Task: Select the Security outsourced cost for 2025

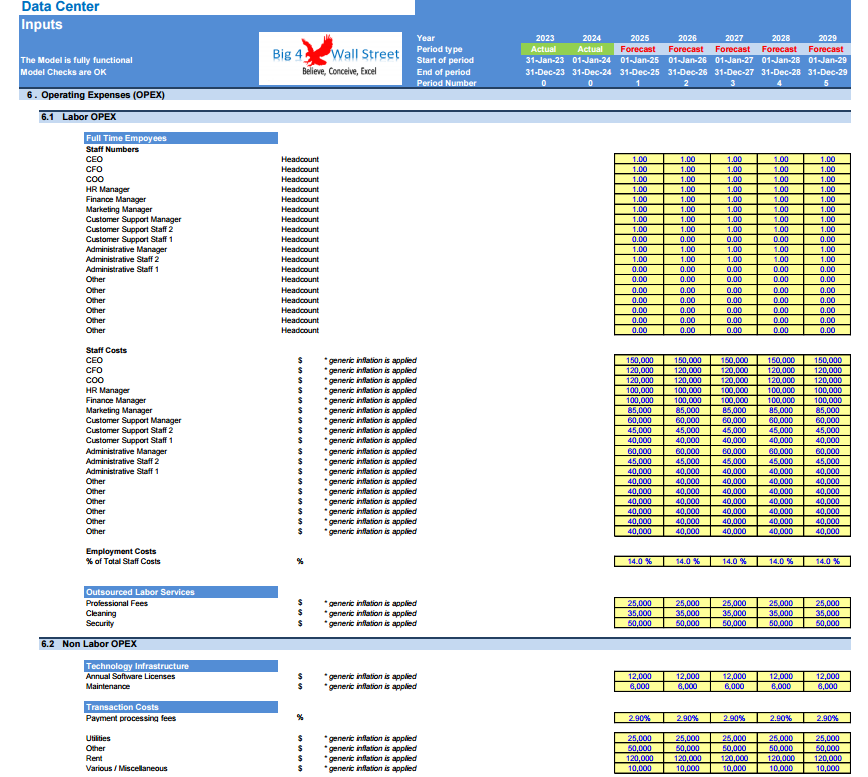Action: [639, 623]
